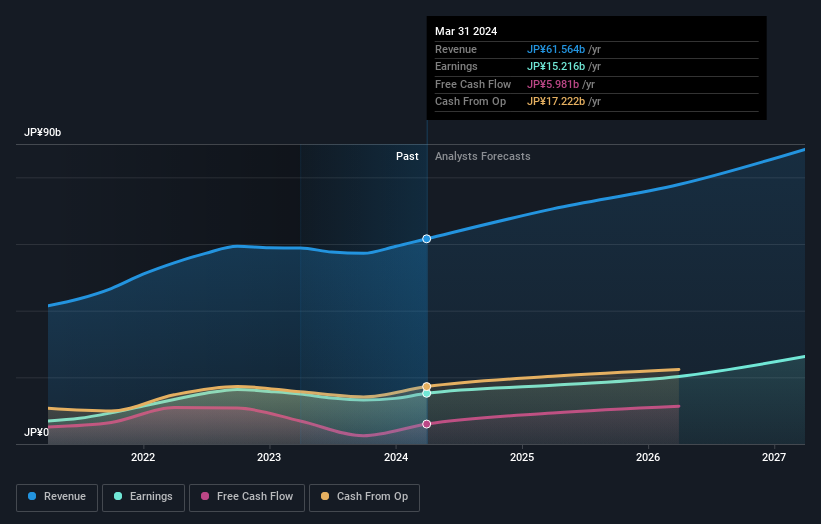Click the Free Cash Flow label in tooltip

point(473,84)
